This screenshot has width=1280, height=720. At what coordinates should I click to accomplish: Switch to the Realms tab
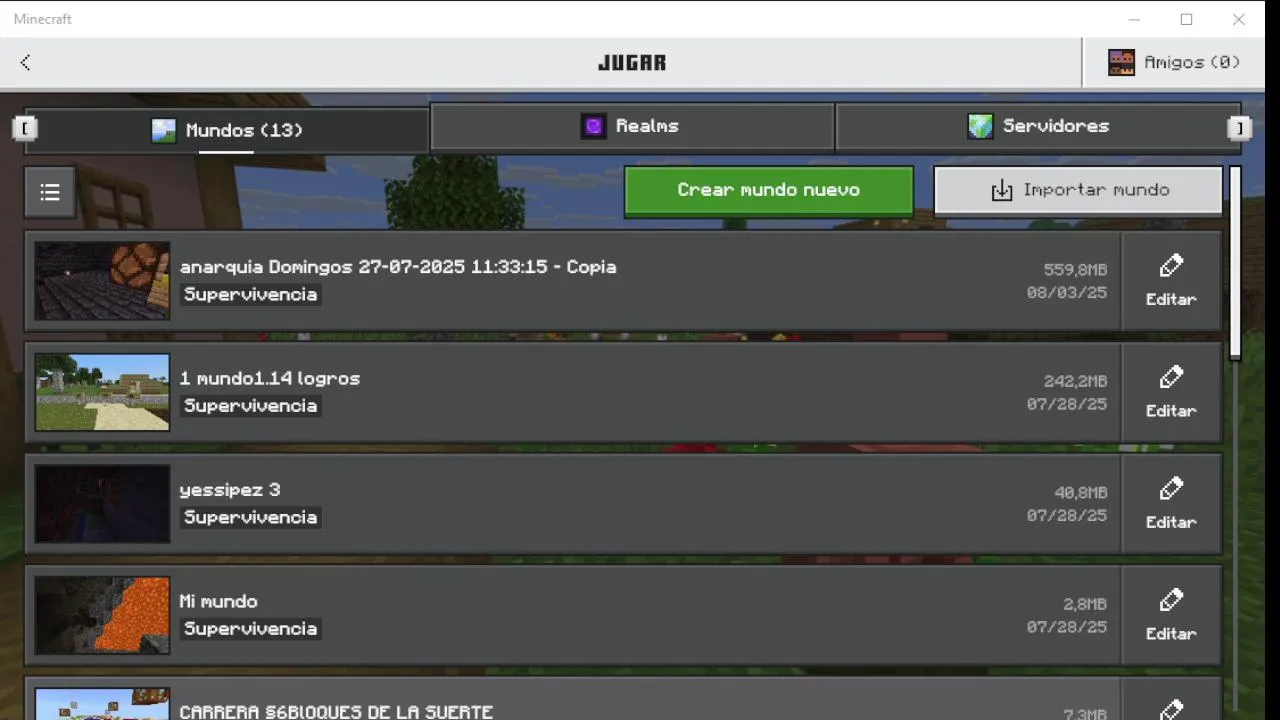[x=632, y=126]
